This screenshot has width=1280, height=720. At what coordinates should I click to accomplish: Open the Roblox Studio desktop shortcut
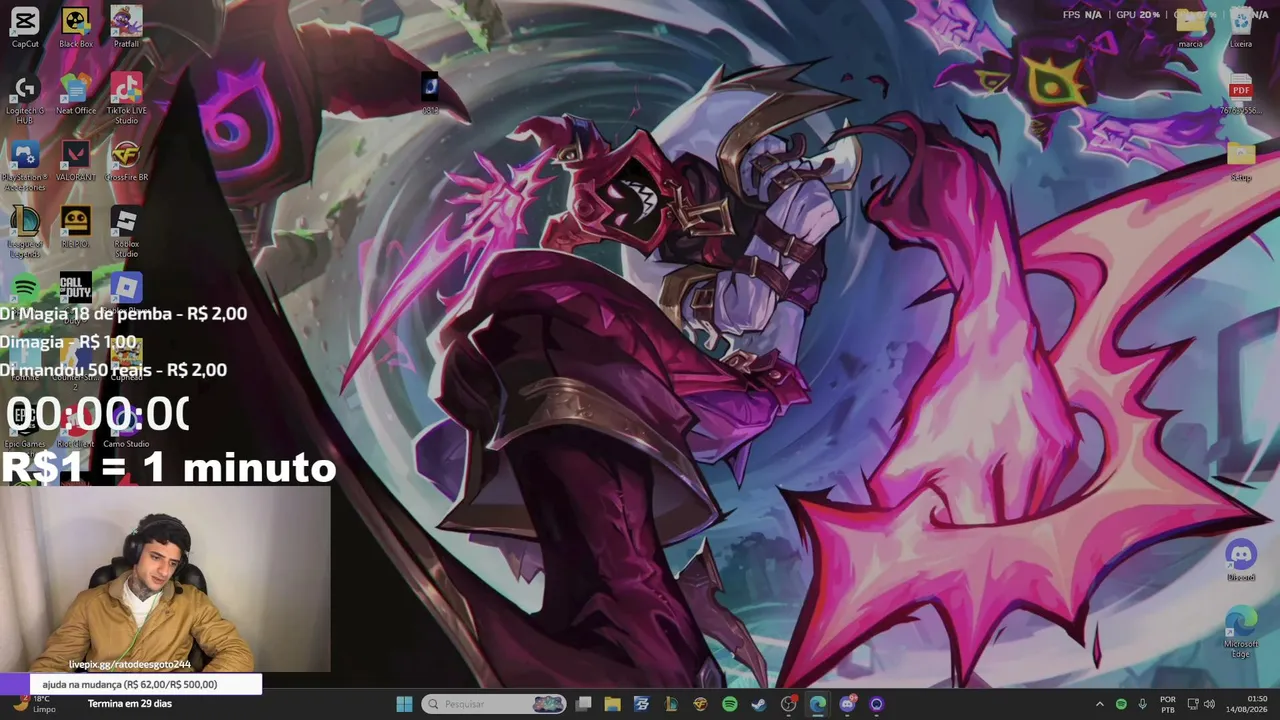click(x=126, y=232)
